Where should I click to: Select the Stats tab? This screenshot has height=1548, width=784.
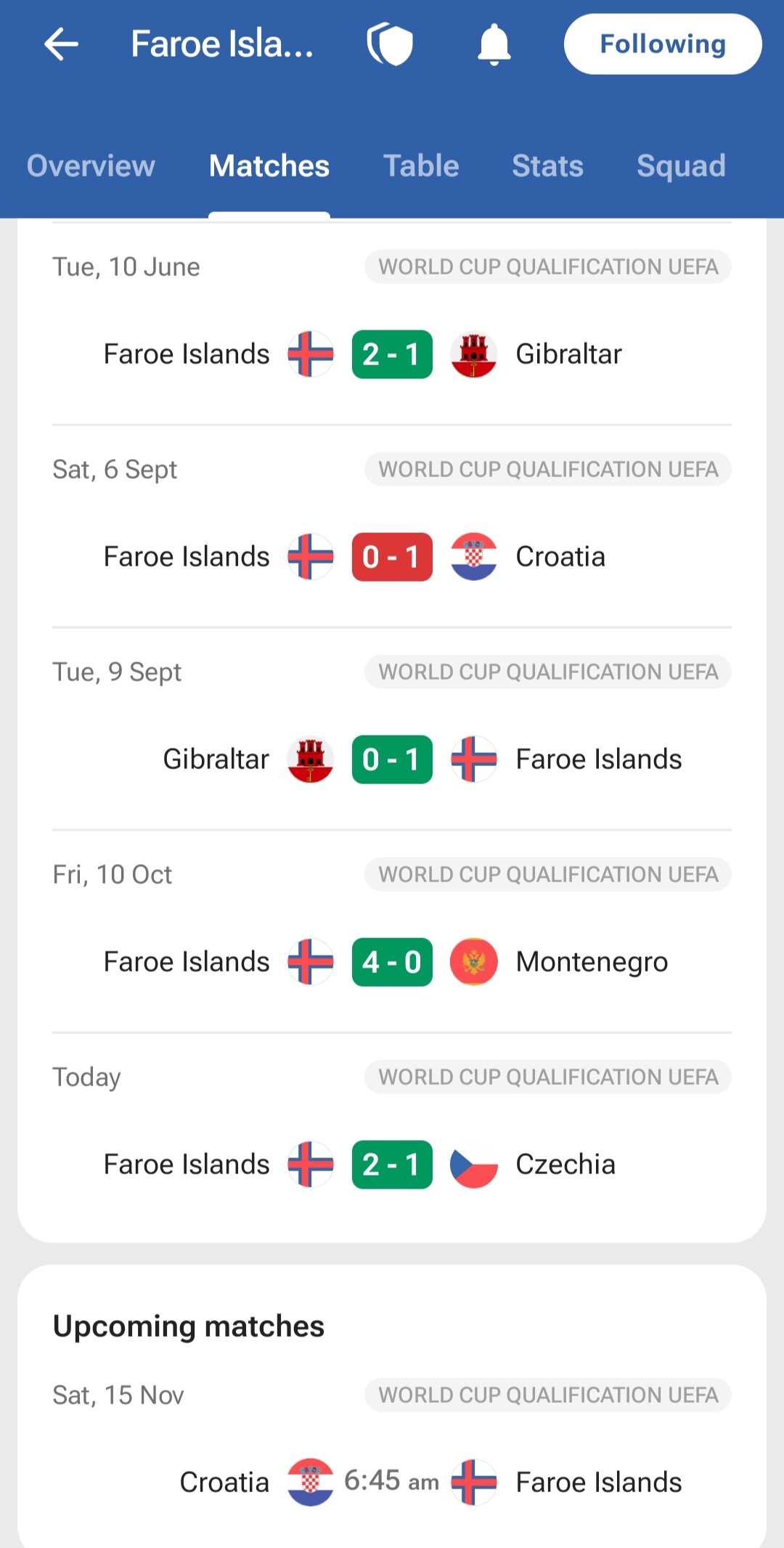[x=547, y=166]
